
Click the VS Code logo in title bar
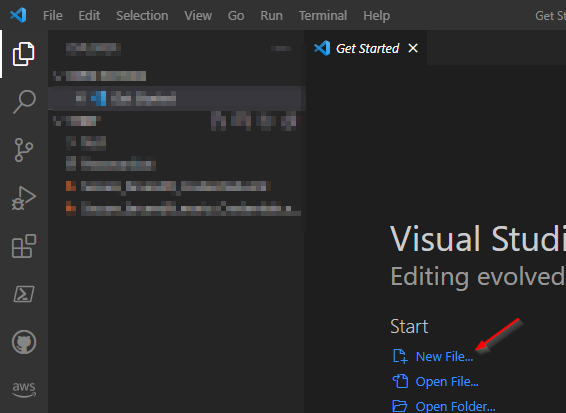(18, 15)
